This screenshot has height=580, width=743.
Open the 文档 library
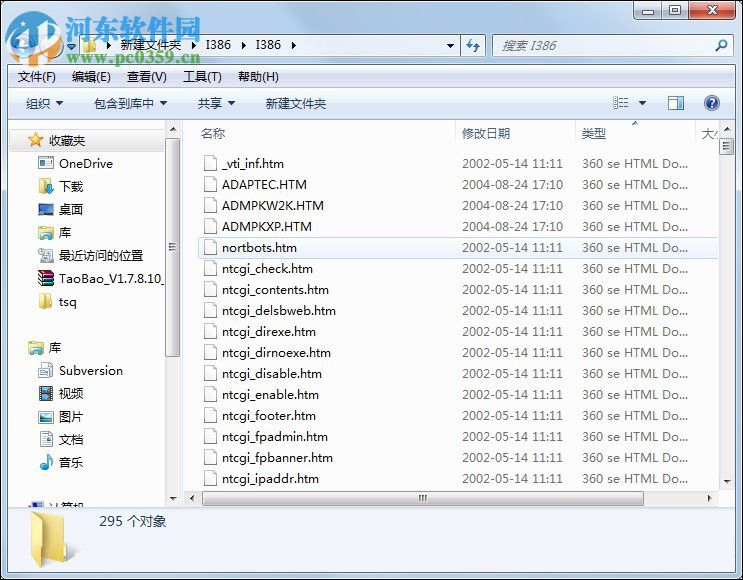coord(71,439)
